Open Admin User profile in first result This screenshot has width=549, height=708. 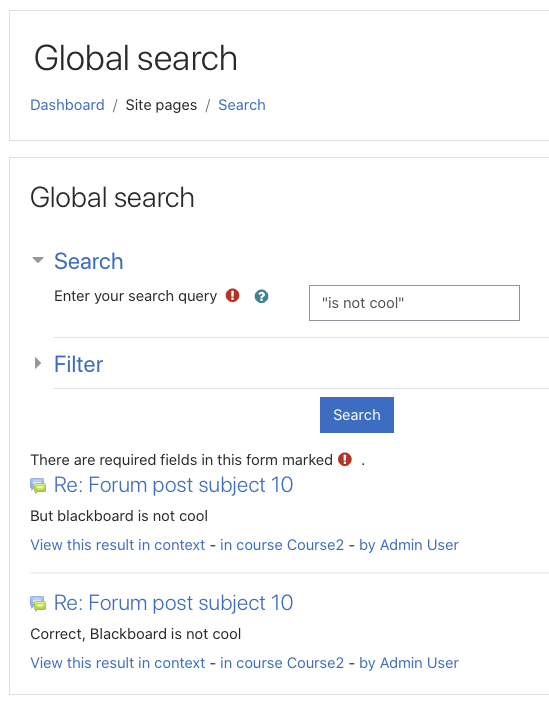pyautogui.click(x=409, y=545)
